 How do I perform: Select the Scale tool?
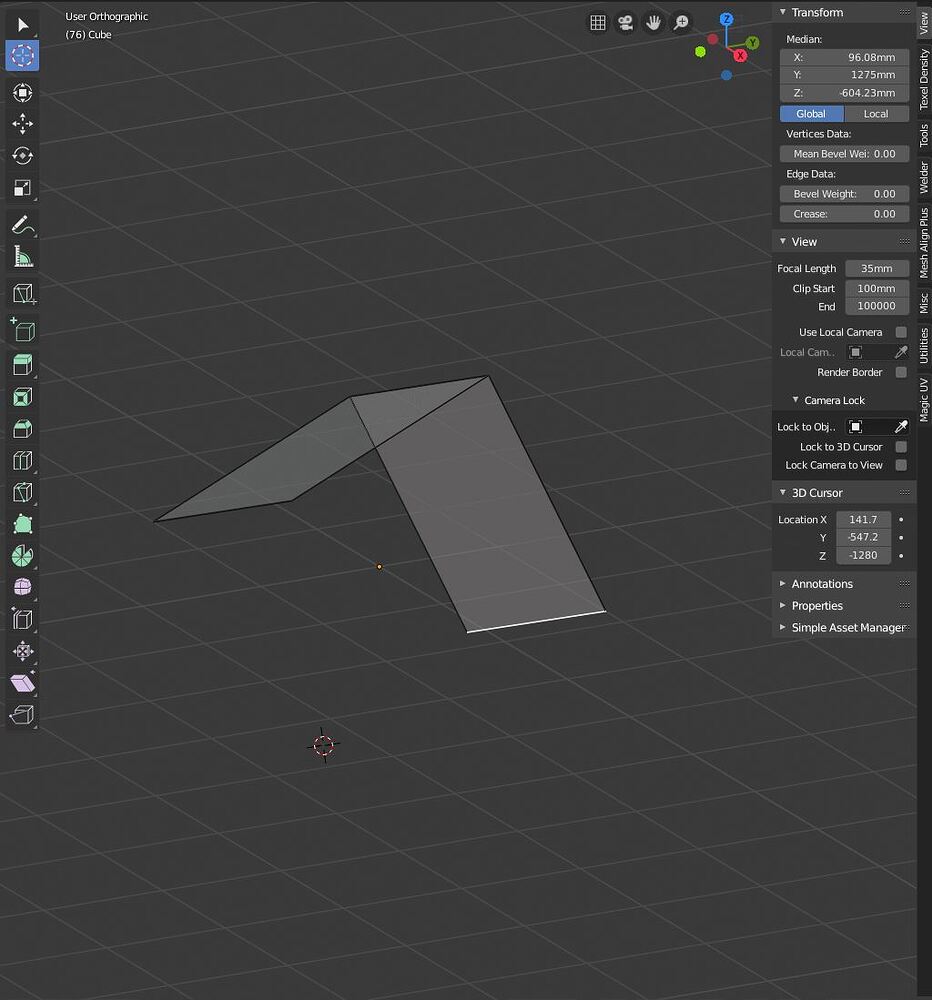(22, 188)
